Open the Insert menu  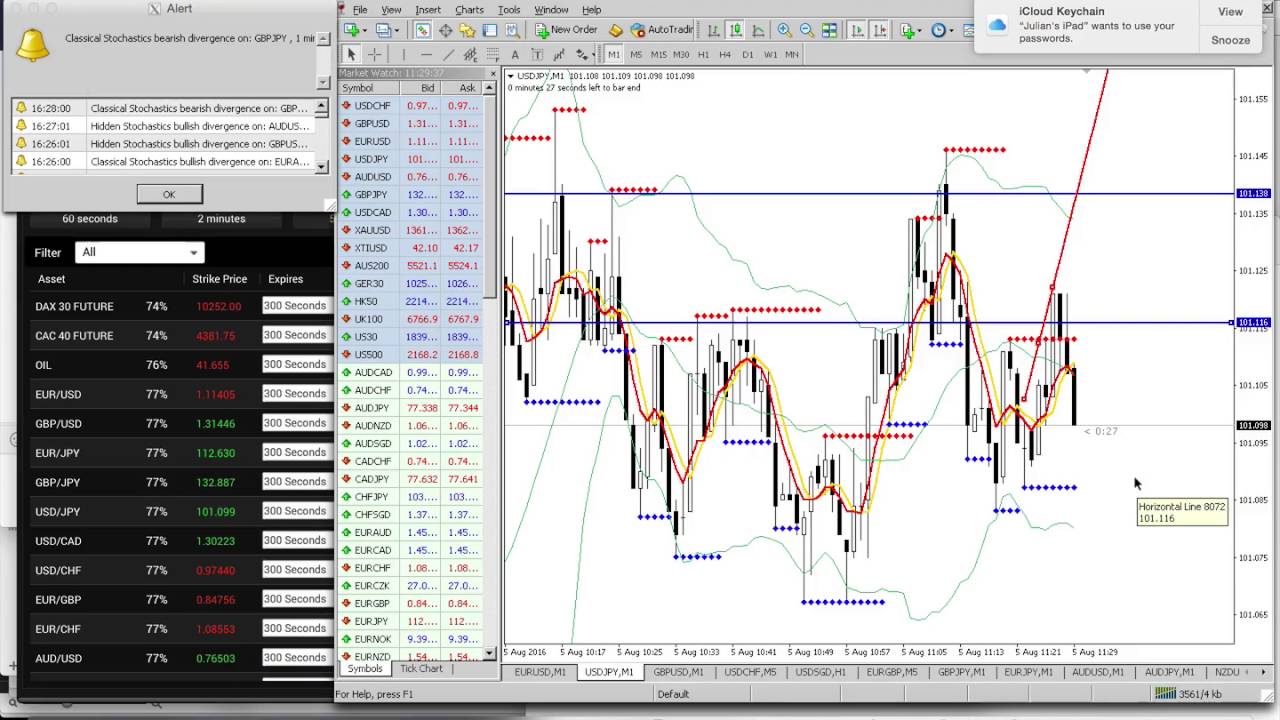click(428, 10)
